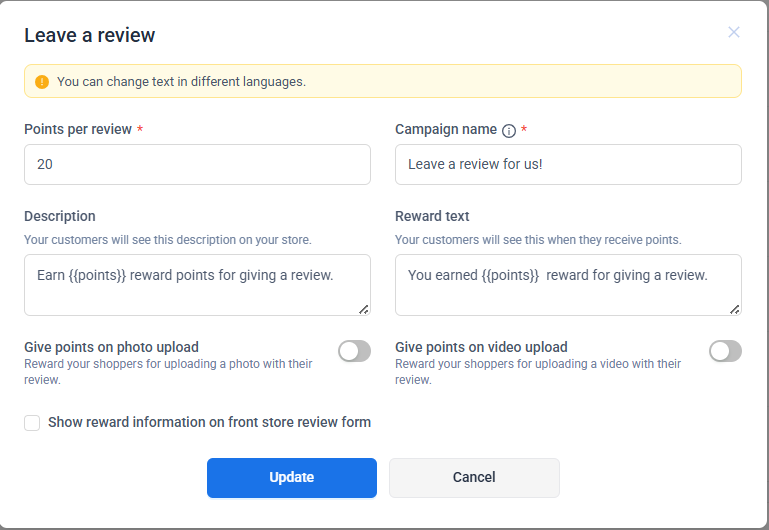Cancel the review campaign changes
Screen dimensions: 769x530
click(x=474, y=478)
